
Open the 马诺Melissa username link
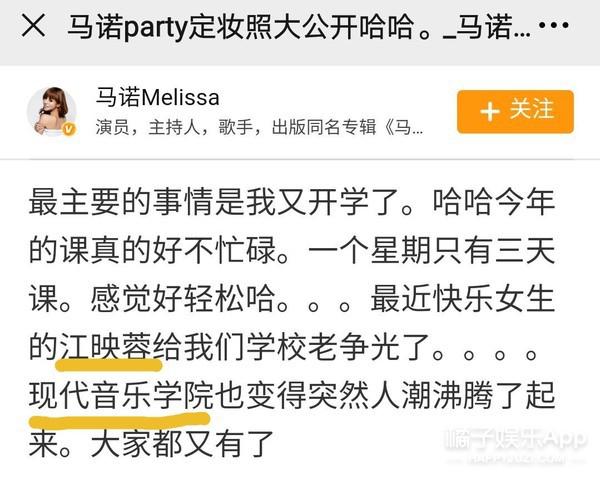coord(157,97)
